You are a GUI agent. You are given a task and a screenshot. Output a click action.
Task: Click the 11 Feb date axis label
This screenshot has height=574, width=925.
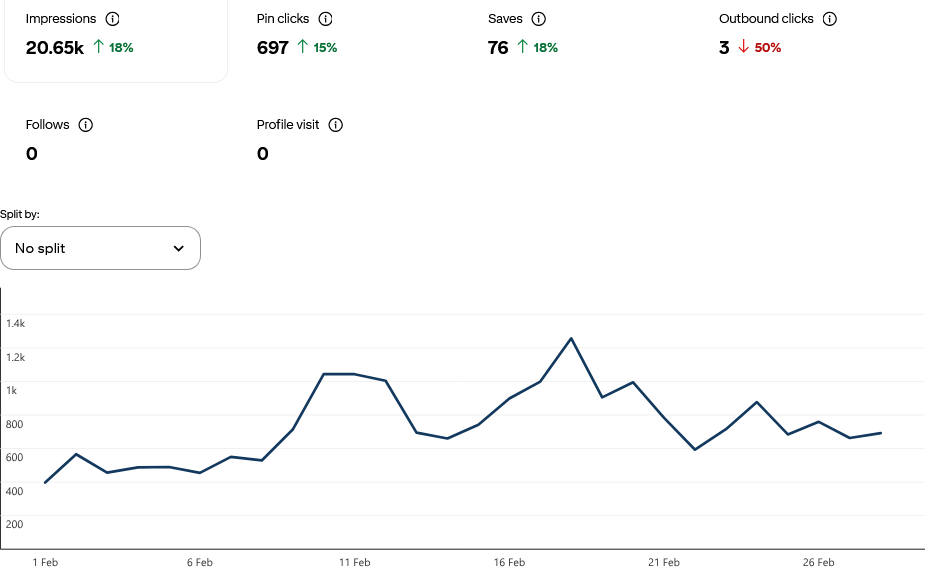click(354, 562)
